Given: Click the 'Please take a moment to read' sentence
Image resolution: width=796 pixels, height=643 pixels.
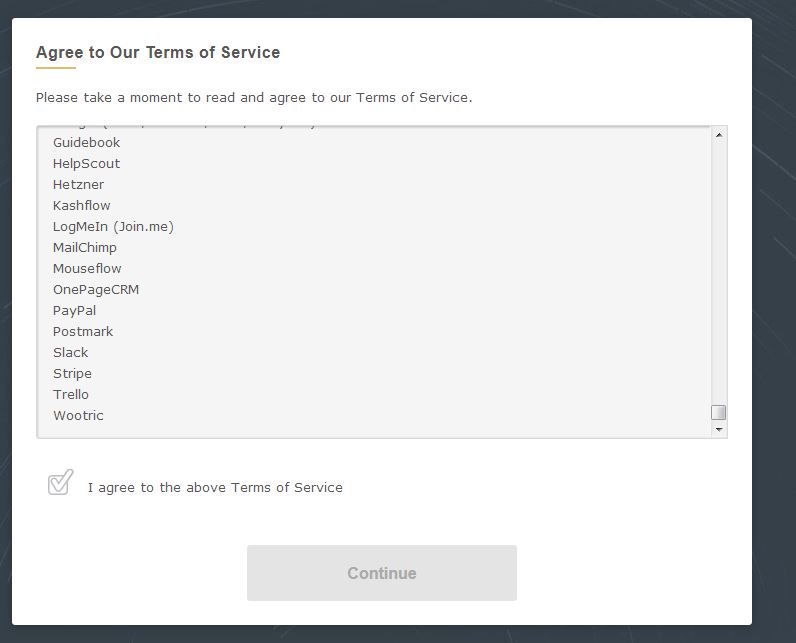Looking at the screenshot, I should (254, 97).
